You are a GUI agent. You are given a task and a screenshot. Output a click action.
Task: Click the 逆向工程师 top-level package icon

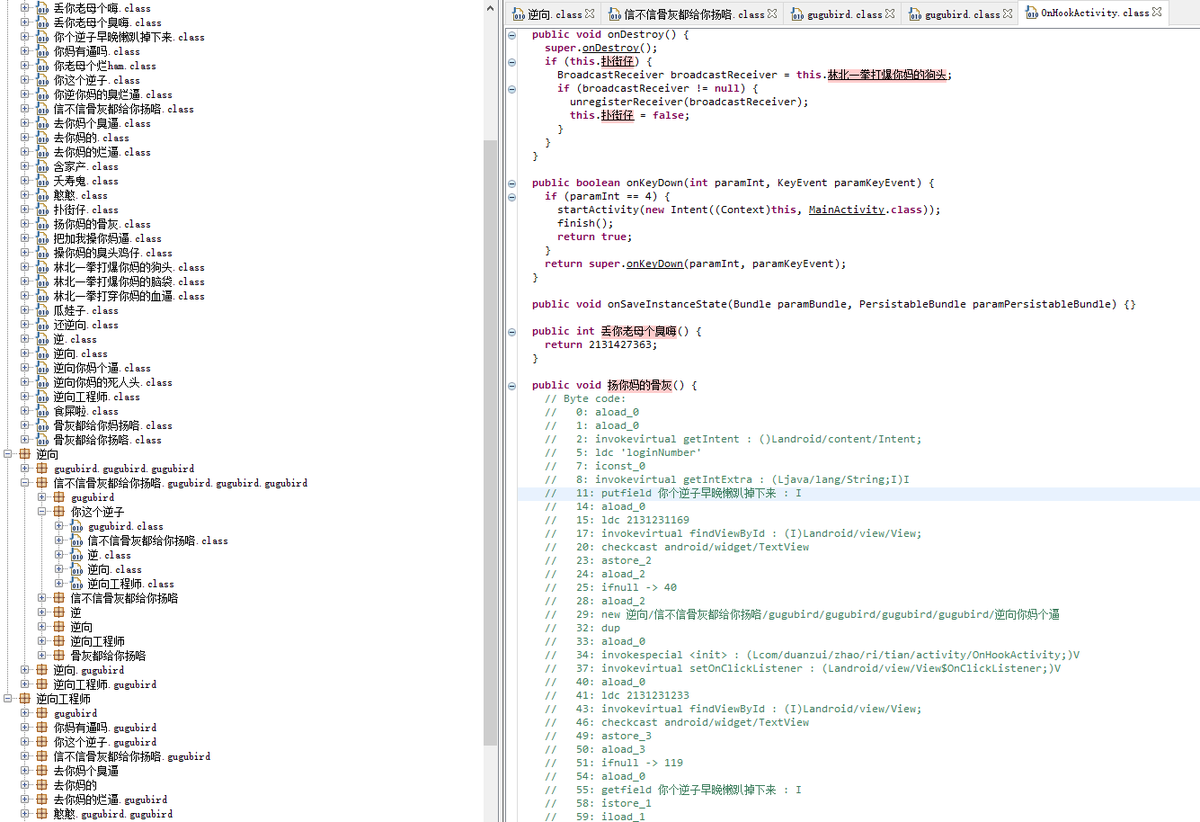(x=25, y=699)
